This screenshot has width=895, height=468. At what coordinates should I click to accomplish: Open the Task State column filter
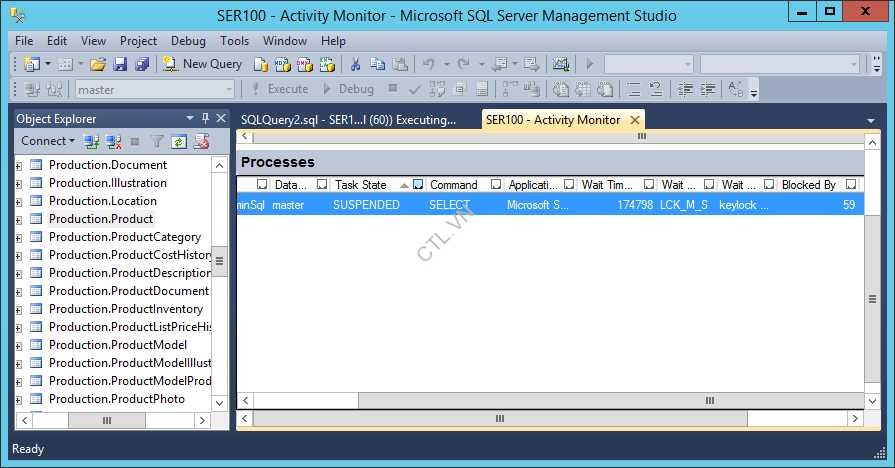(x=418, y=185)
